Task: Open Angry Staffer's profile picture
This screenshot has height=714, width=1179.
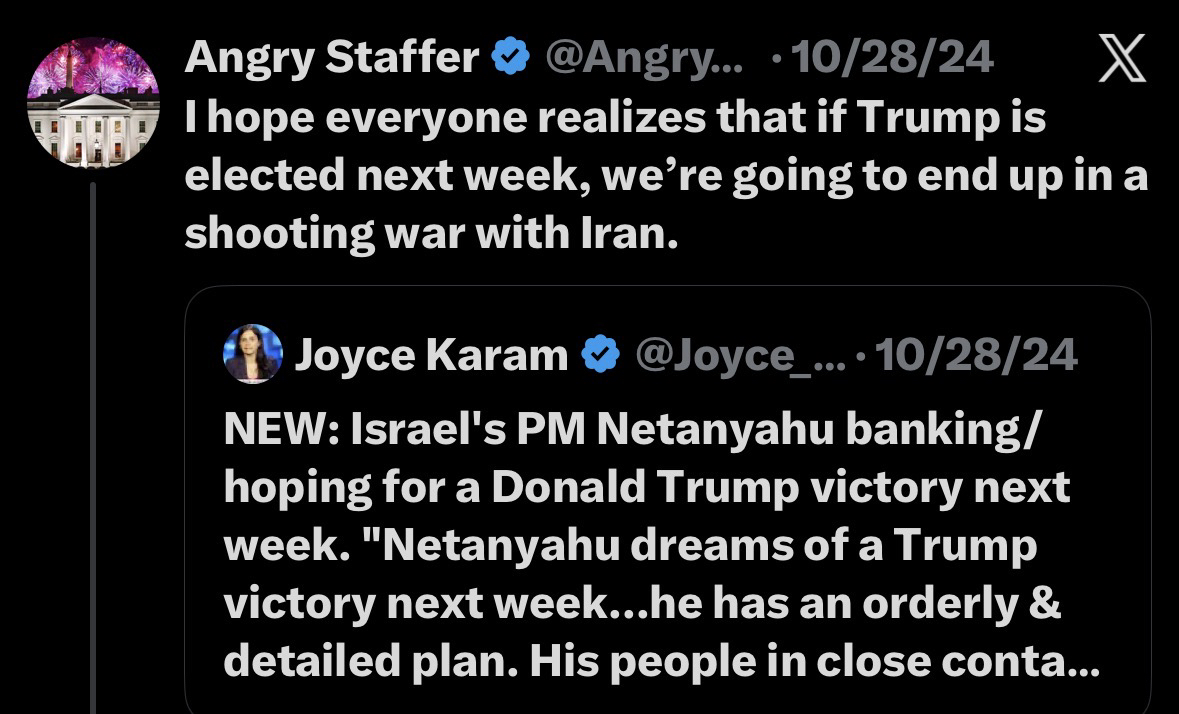Action: tap(92, 101)
